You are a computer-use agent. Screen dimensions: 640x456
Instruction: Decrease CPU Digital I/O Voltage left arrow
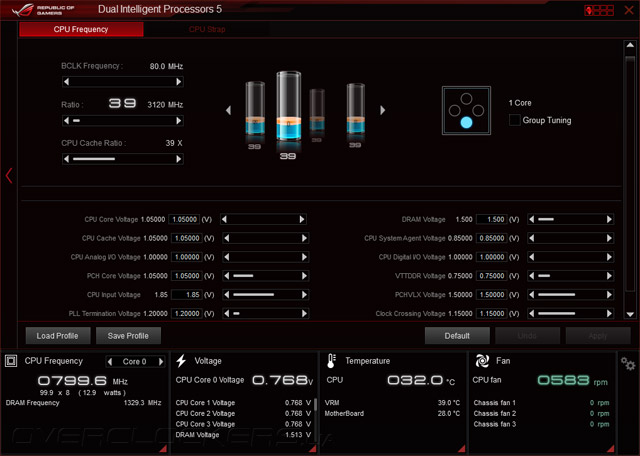pos(531,257)
